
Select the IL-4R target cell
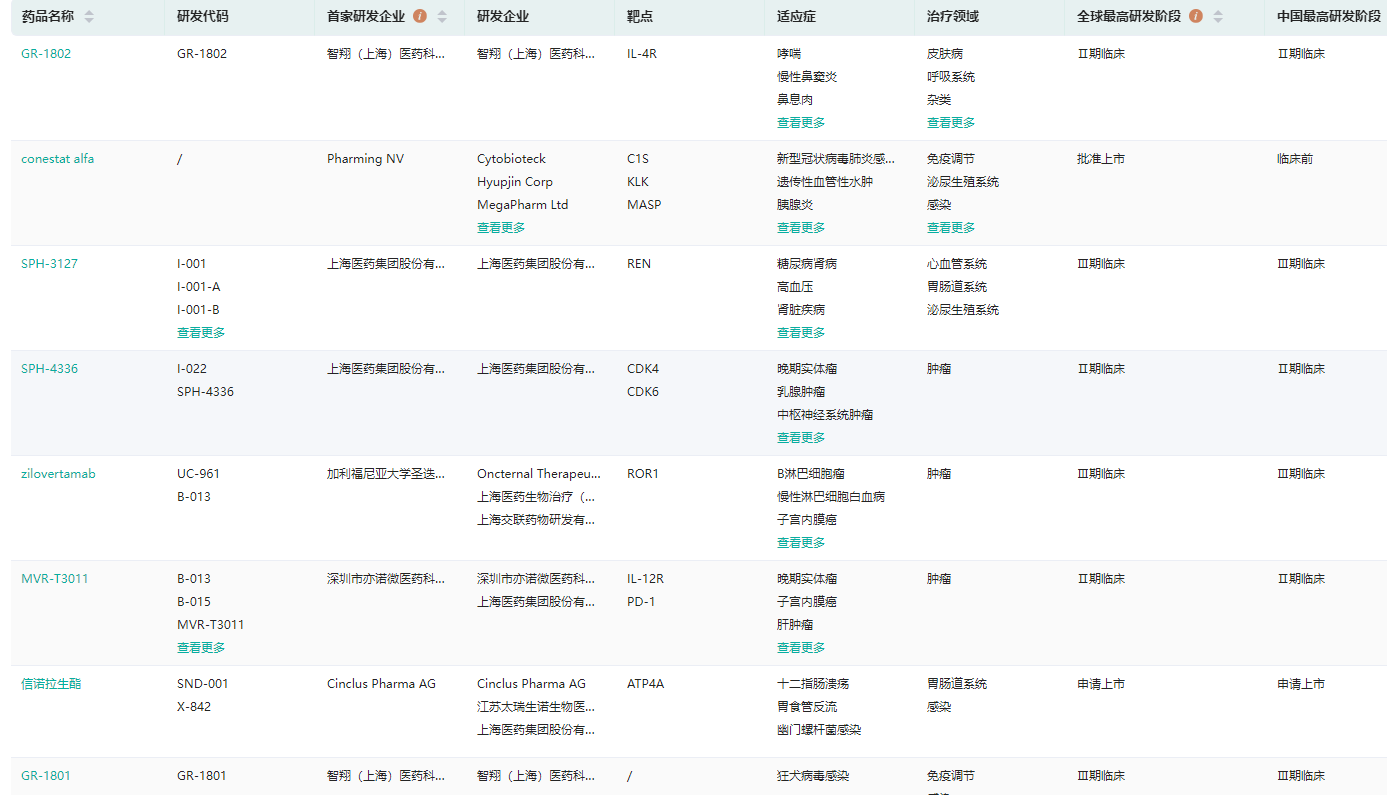coord(642,54)
